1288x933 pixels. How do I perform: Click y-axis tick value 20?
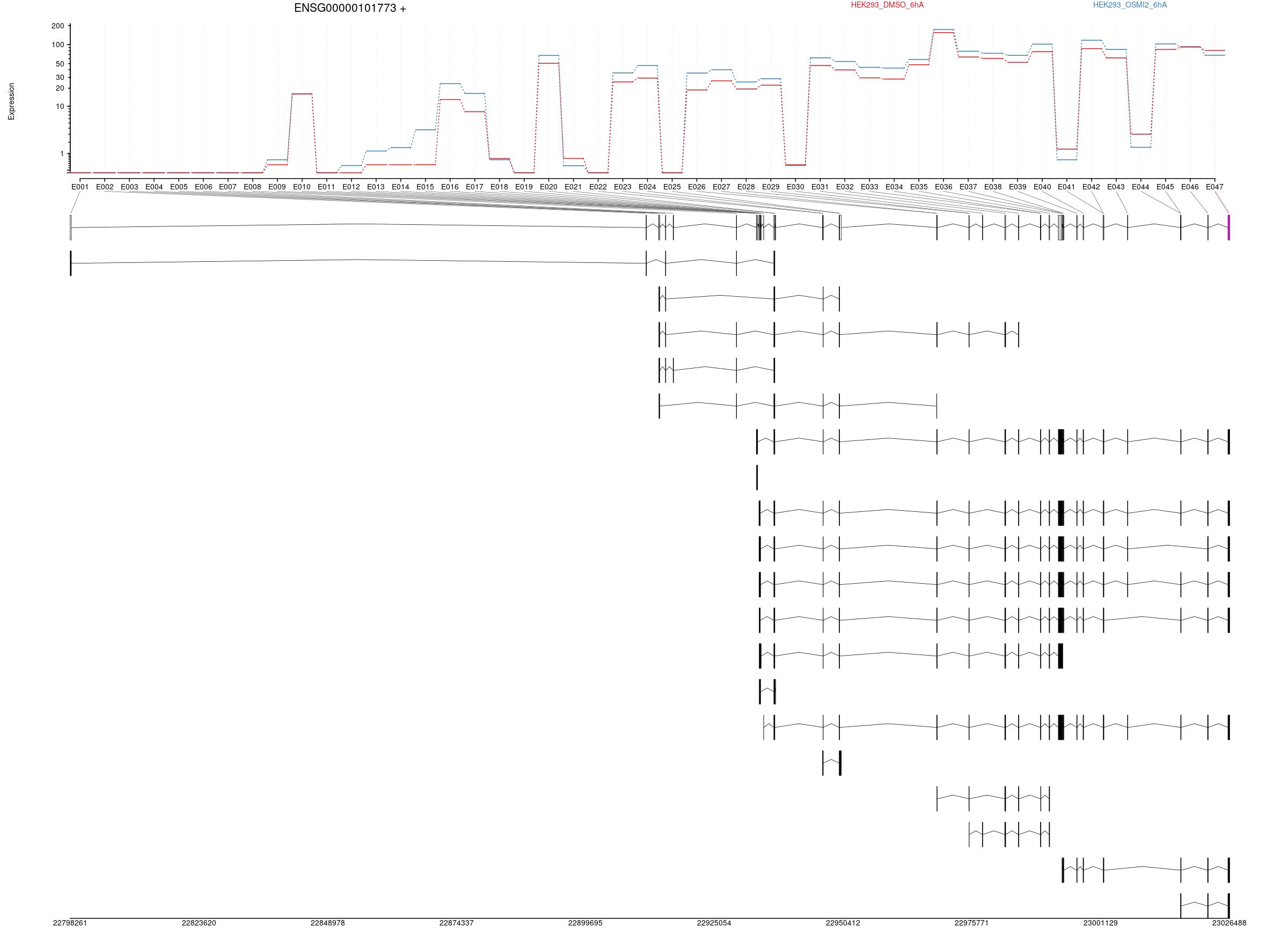[60, 89]
